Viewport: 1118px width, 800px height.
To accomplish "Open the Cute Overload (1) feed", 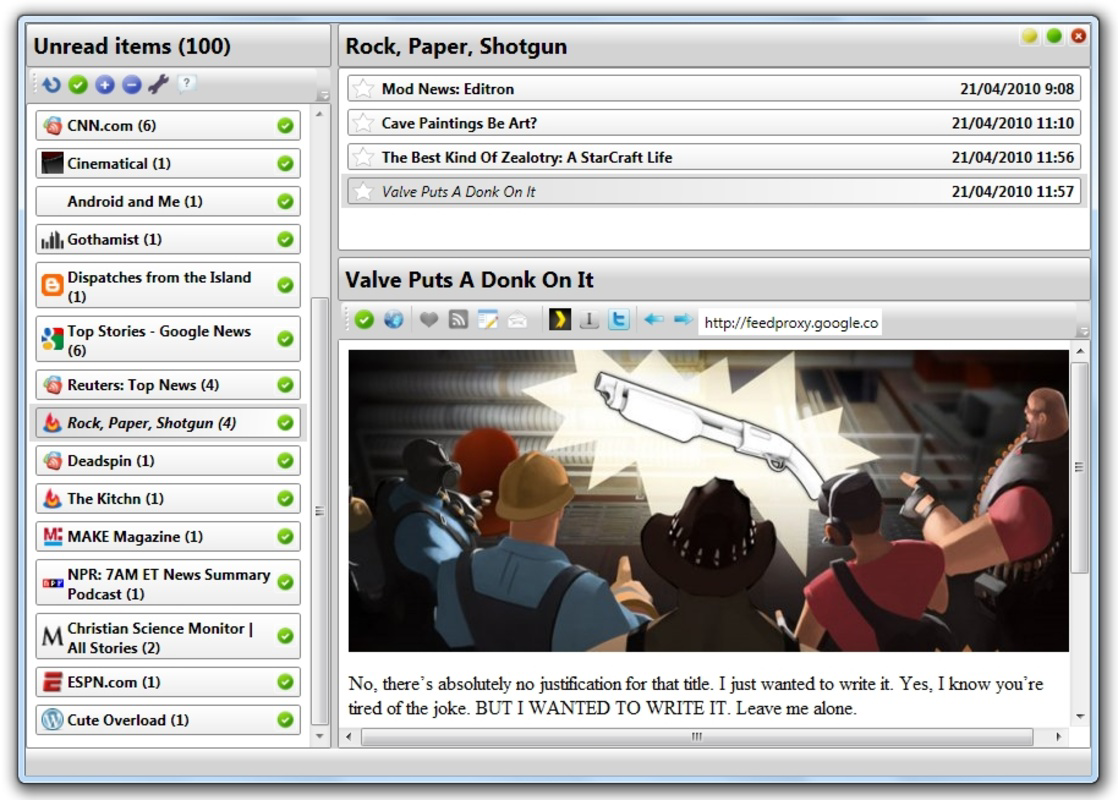I will [x=168, y=719].
